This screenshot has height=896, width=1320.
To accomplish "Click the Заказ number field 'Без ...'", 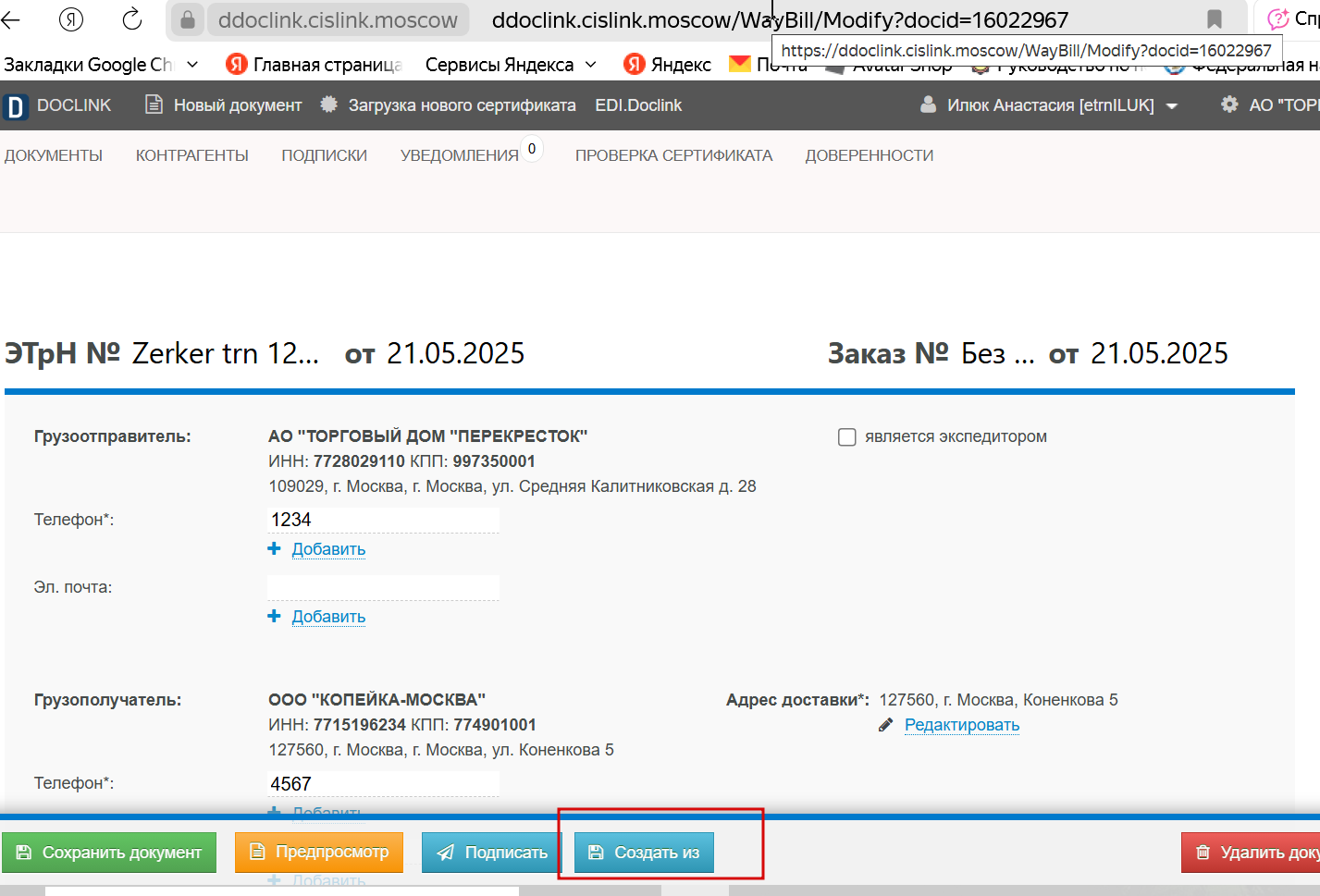I will point(998,353).
